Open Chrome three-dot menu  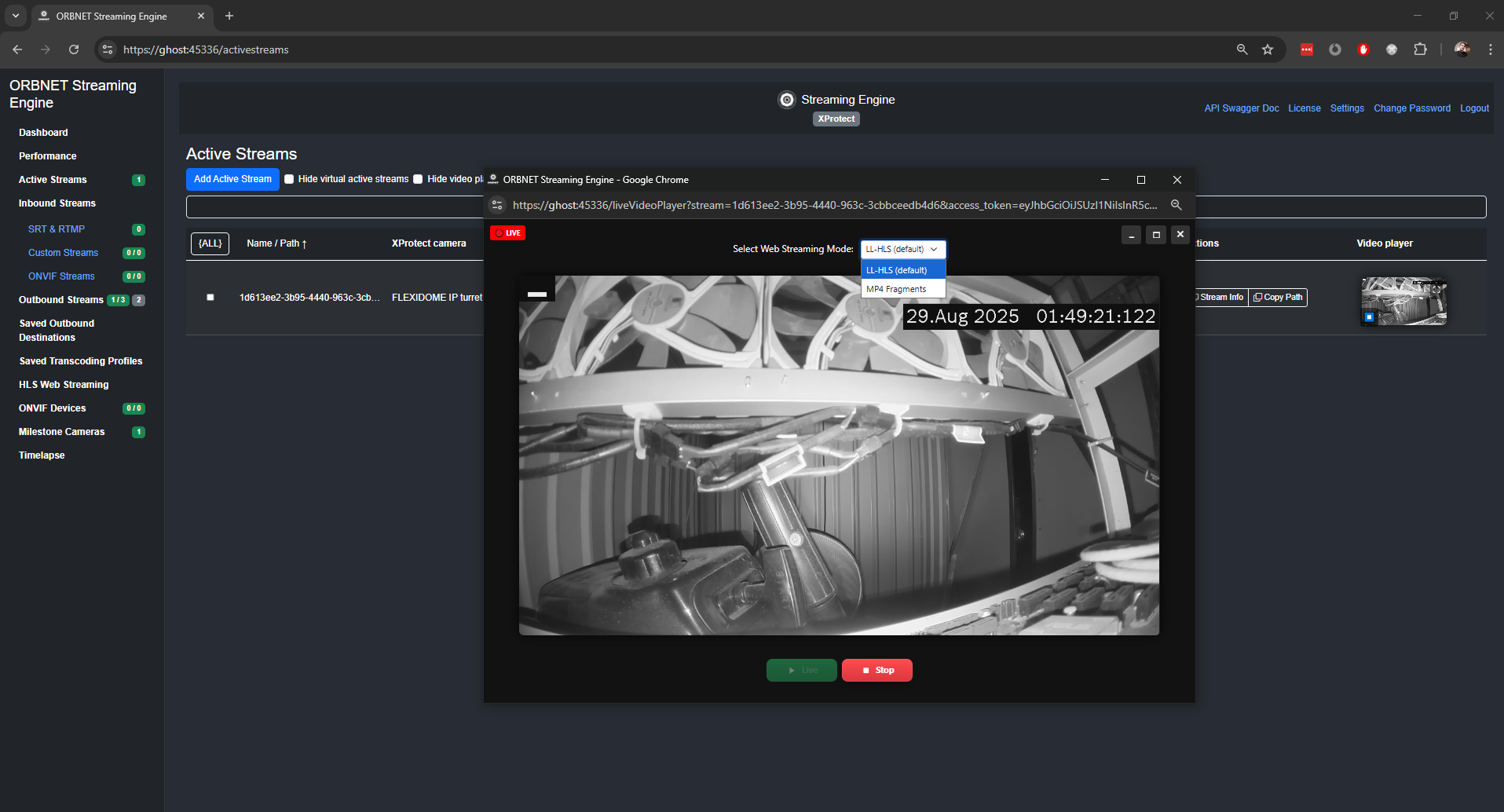click(x=1490, y=49)
